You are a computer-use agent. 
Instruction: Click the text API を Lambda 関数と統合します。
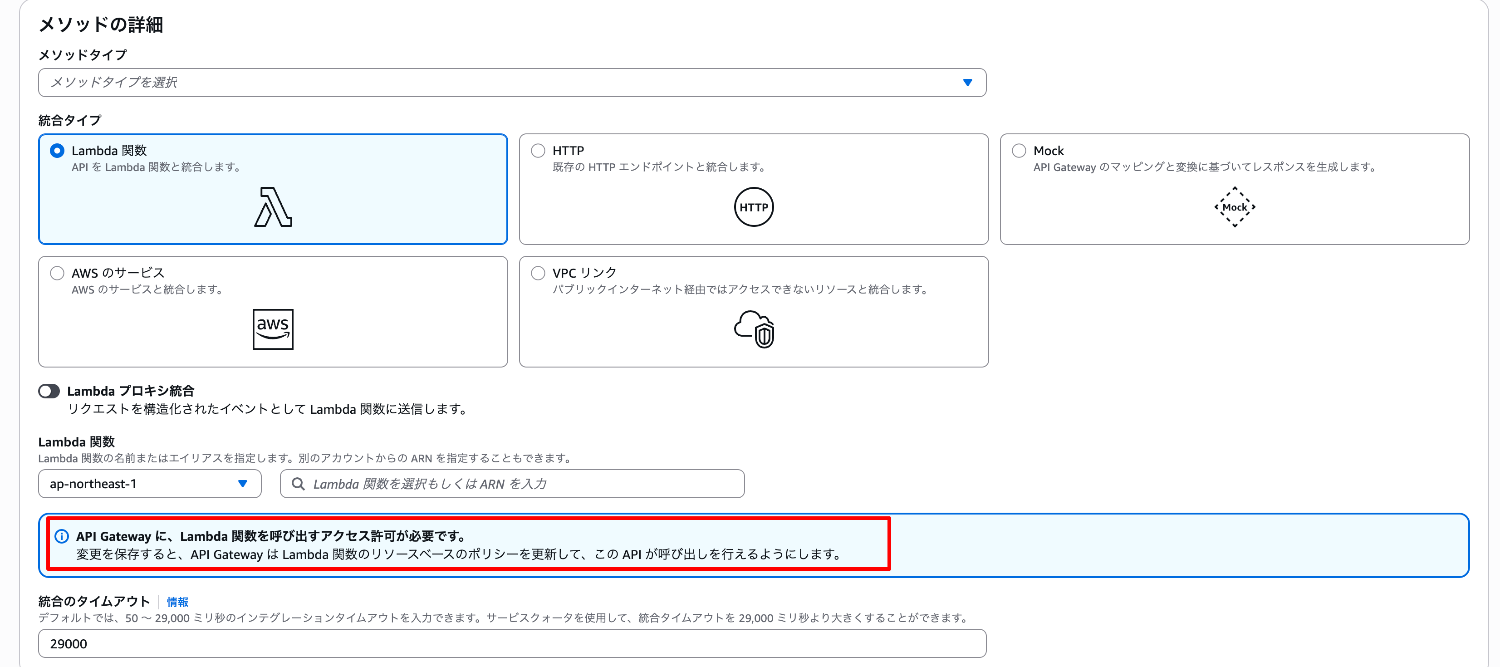tap(156, 167)
